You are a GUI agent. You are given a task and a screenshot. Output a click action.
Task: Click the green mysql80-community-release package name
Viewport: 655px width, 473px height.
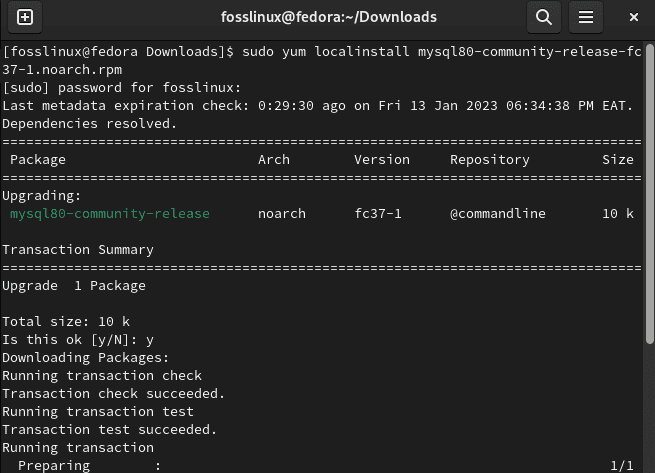pyautogui.click(x=110, y=214)
